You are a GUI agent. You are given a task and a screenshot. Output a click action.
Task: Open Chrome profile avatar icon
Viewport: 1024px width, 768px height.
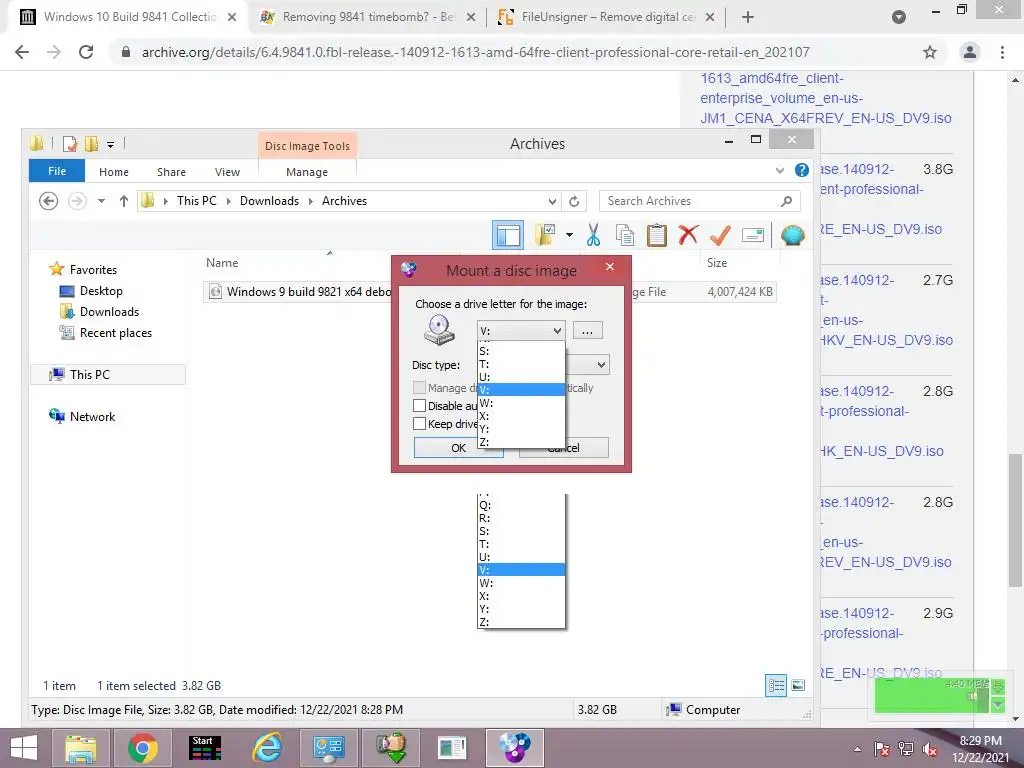click(970, 52)
